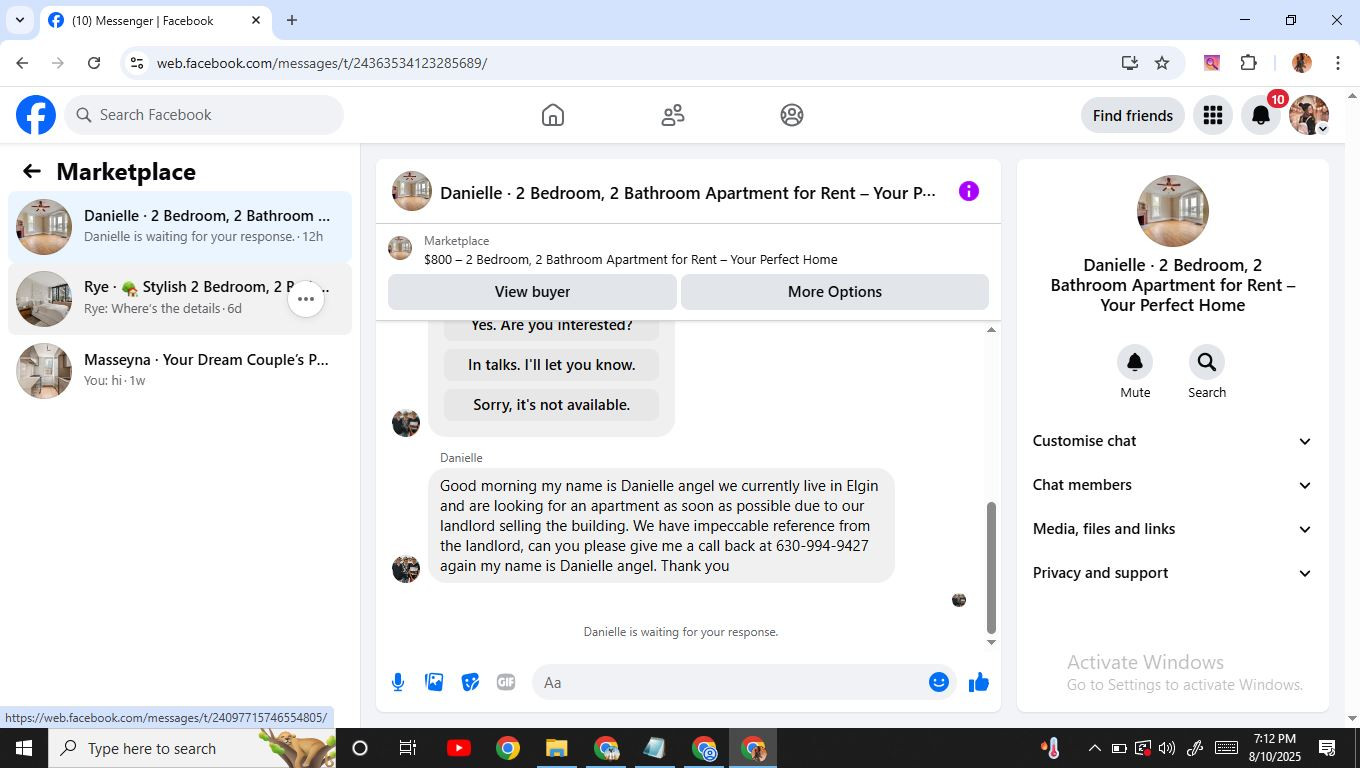1360x768 pixels.
Task: Choose a GIF icon
Action: tap(506, 682)
